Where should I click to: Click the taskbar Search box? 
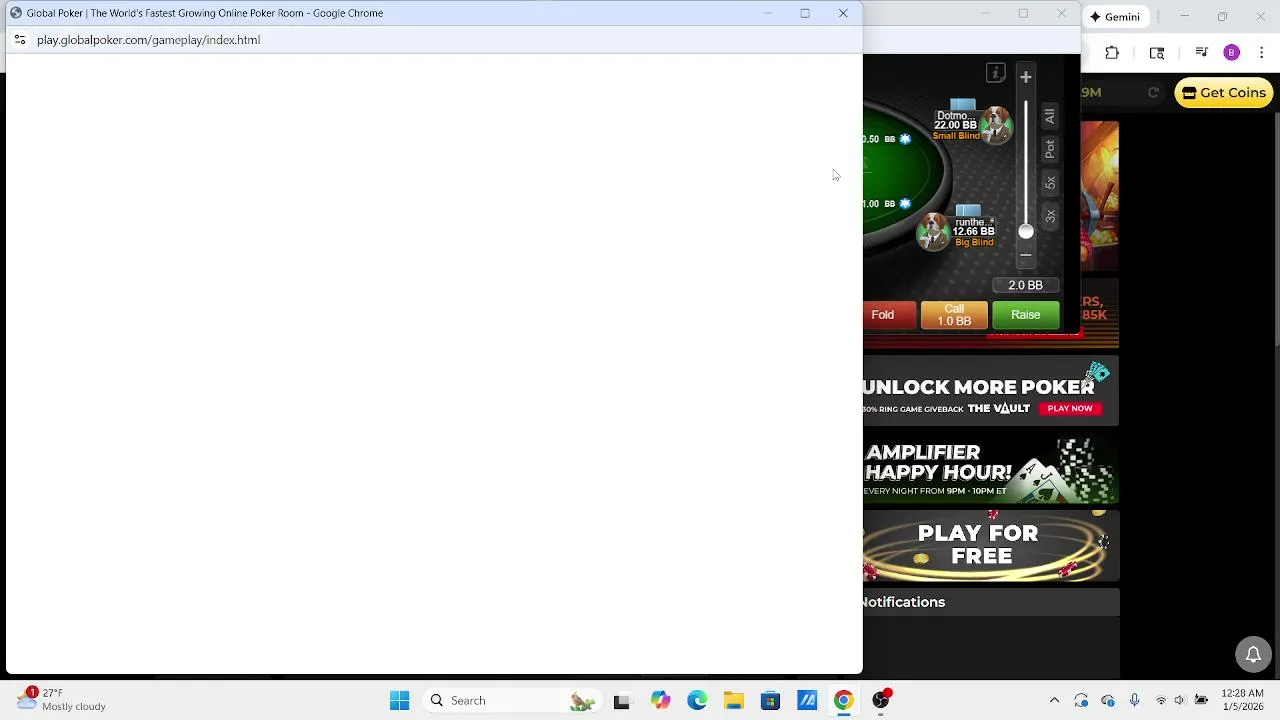[x=512, y=701]
